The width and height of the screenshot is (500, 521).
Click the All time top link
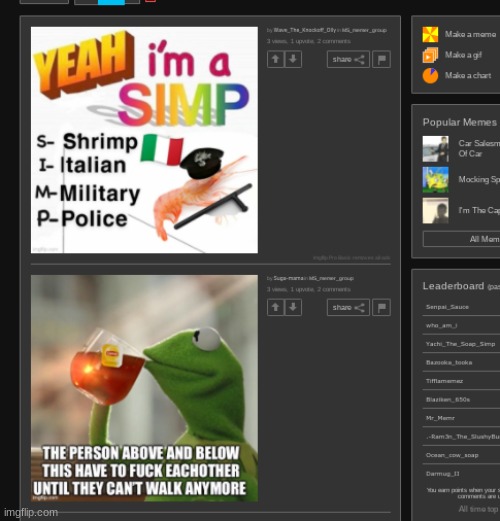point(479,509)
